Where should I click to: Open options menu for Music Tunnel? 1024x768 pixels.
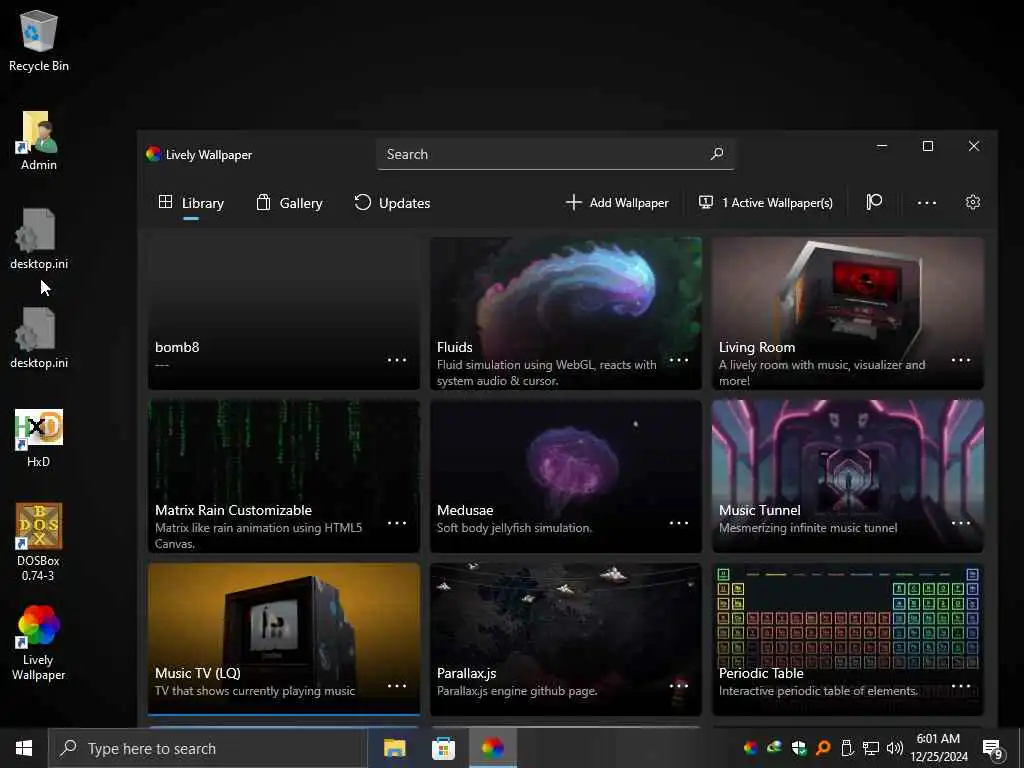point(961,523)
